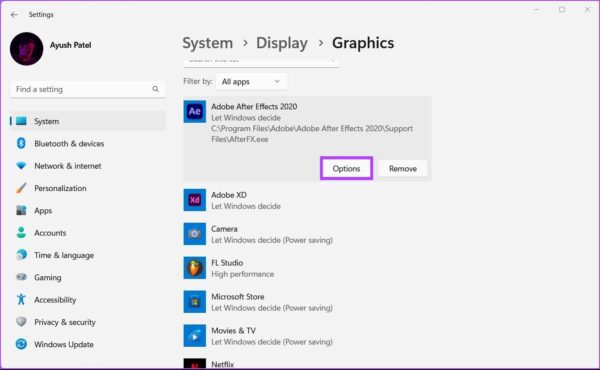600x370 pixels.
Task: Click the Accessibility figure icon
Action: coord(21,299)
